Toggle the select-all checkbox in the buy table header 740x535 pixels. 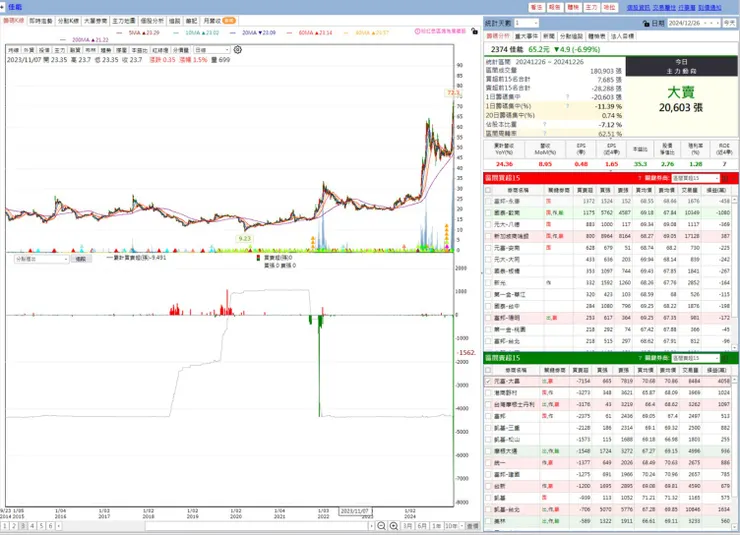pyautogui.click(x=488, y=190)
